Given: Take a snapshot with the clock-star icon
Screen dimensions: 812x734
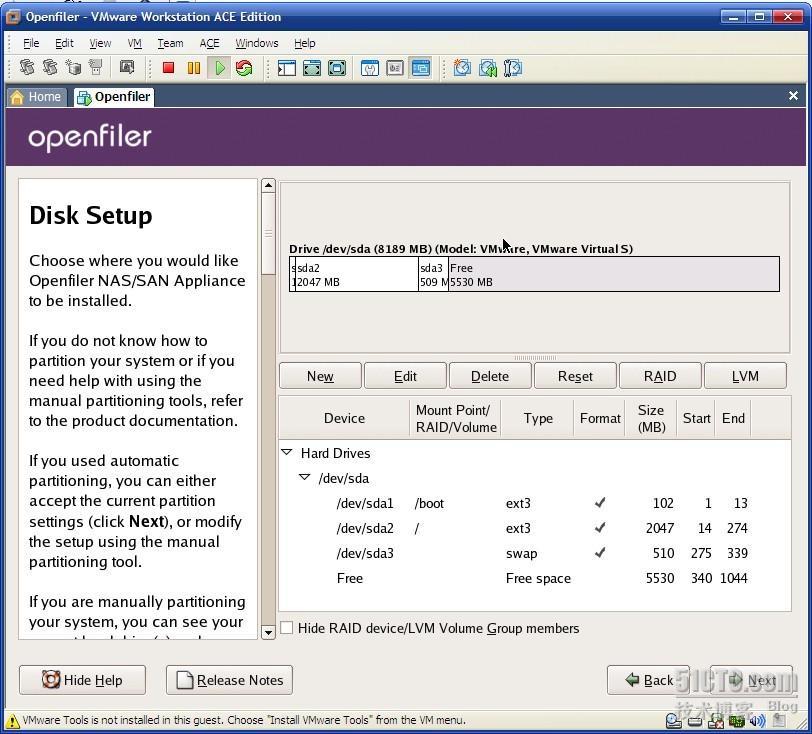Looking at the screenshot, I should coord(462,68).
